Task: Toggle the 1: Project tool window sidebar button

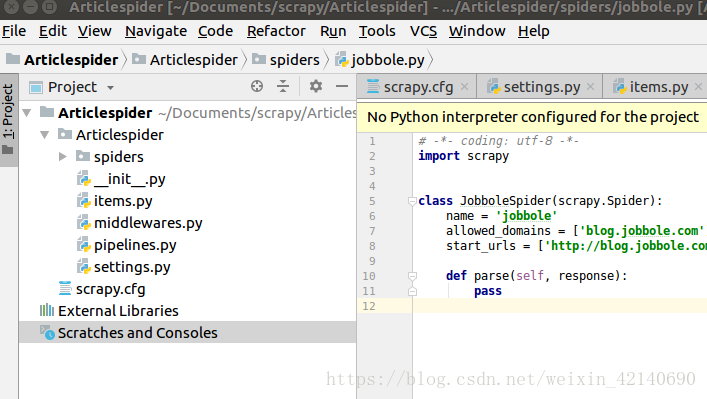Action: (x=9, y=119)
